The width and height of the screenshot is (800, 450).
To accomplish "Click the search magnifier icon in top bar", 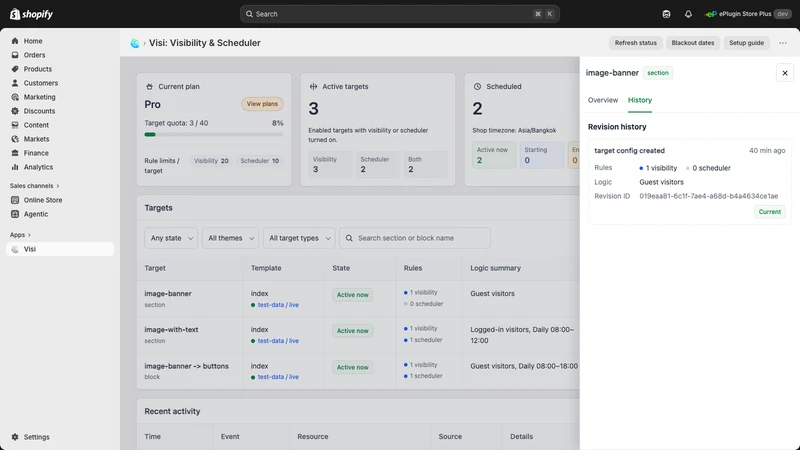I will pos(249,14).
